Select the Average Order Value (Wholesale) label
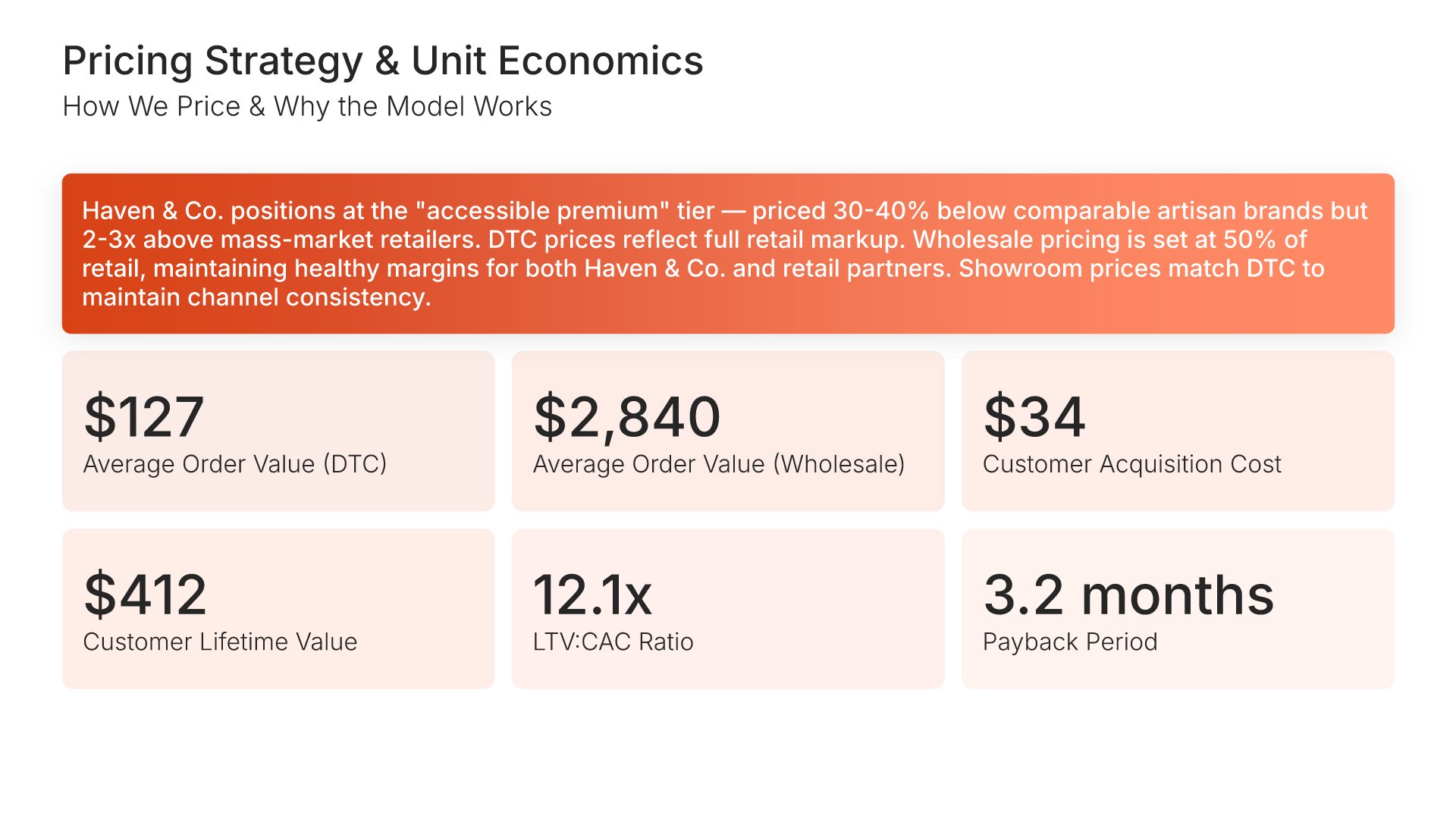The width and height of the screenshot is (1456, 819). click(719, 464)
